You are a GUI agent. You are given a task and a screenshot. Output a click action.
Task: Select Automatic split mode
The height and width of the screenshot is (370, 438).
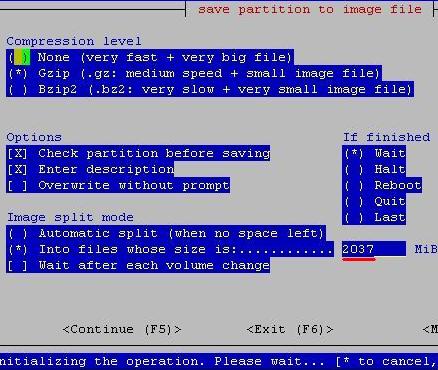(166, 233)
